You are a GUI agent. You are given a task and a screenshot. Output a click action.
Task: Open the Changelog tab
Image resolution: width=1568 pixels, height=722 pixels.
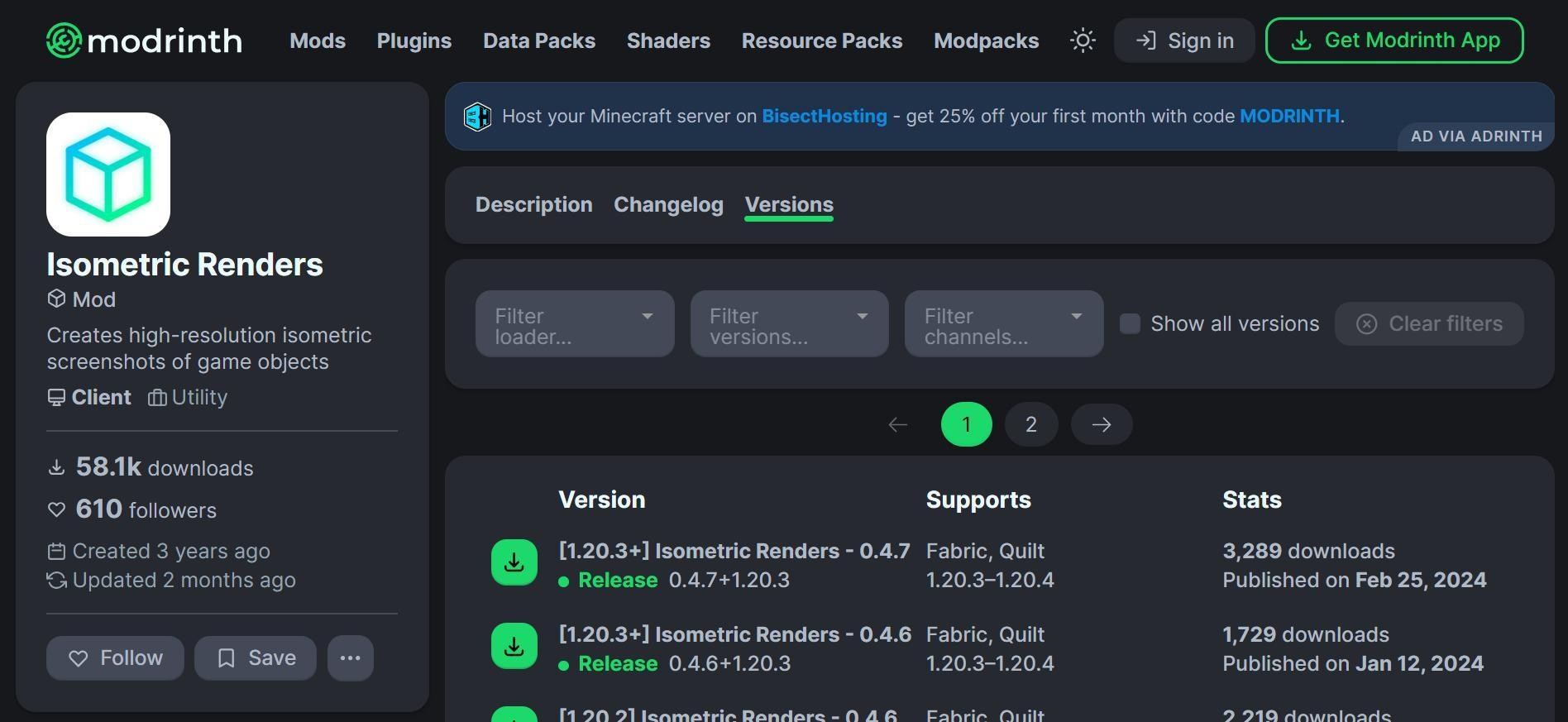(668, 204)
